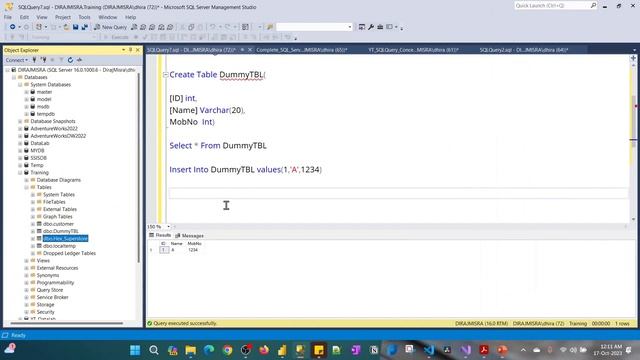Image resolution: width=640 pixels, height=360 pixels.
Task: Open the 150% zoom level dropdown
Action: click(168, 227)
